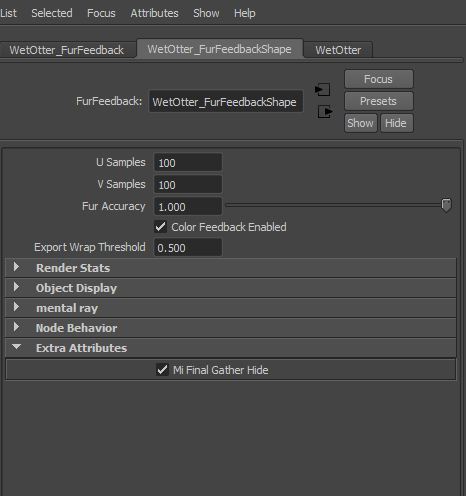466x496 pixels.
Task: Open the List menu
Action: coord(8,13)
